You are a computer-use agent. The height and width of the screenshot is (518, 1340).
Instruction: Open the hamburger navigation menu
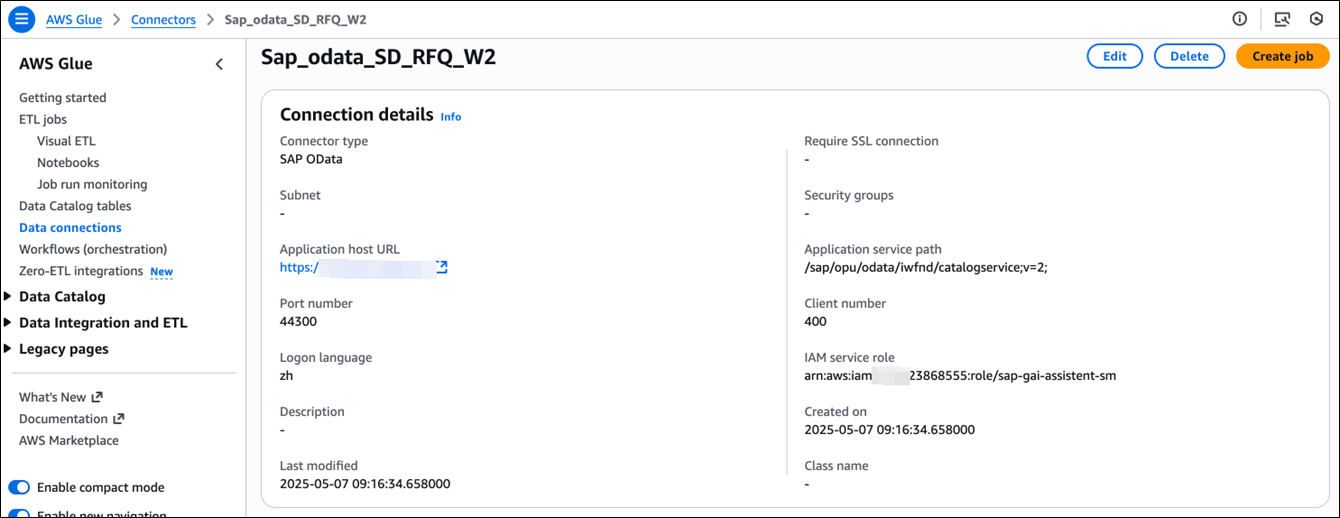point(21,19)
